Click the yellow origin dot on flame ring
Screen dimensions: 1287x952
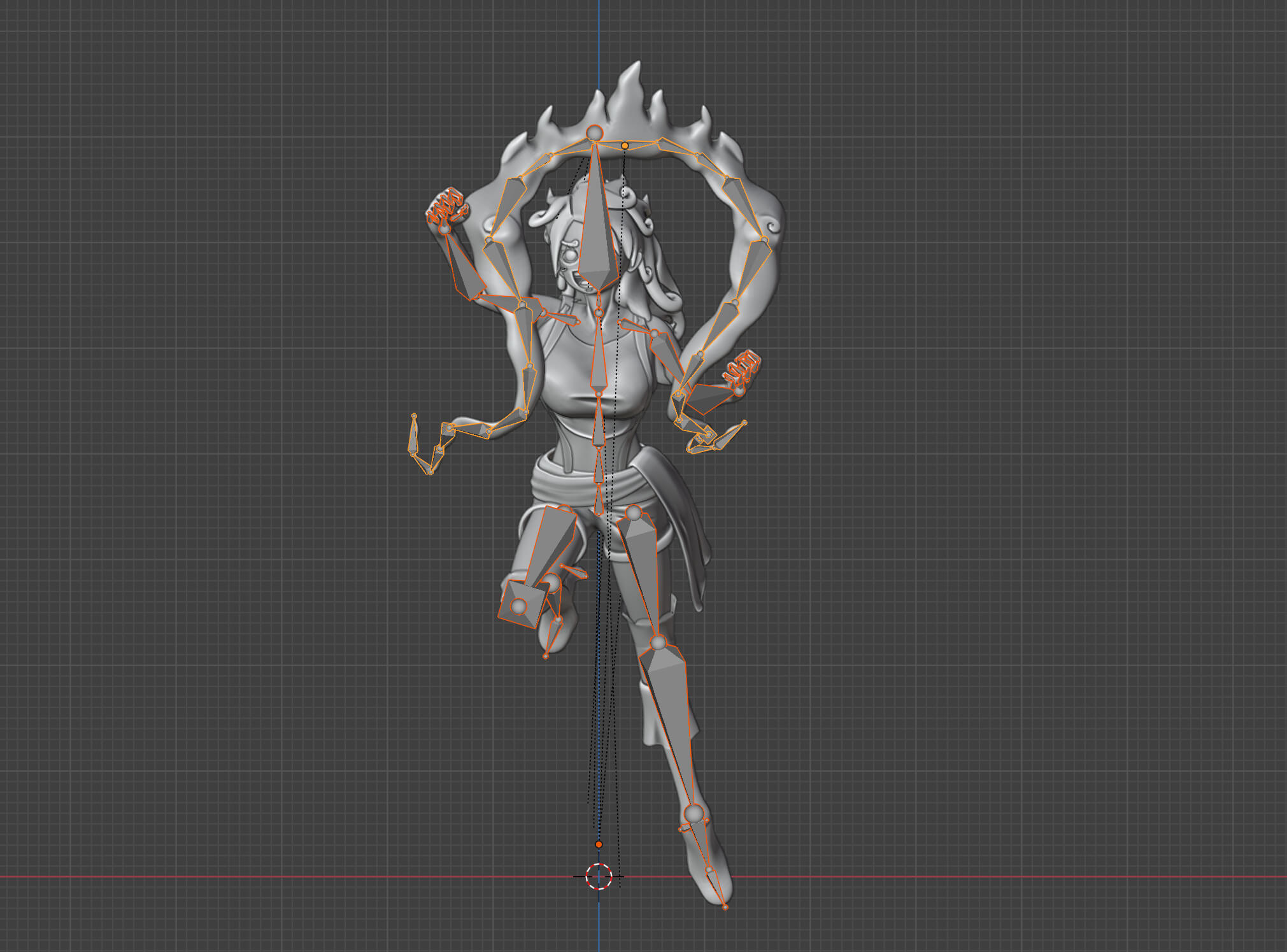[x=625, y=146]
